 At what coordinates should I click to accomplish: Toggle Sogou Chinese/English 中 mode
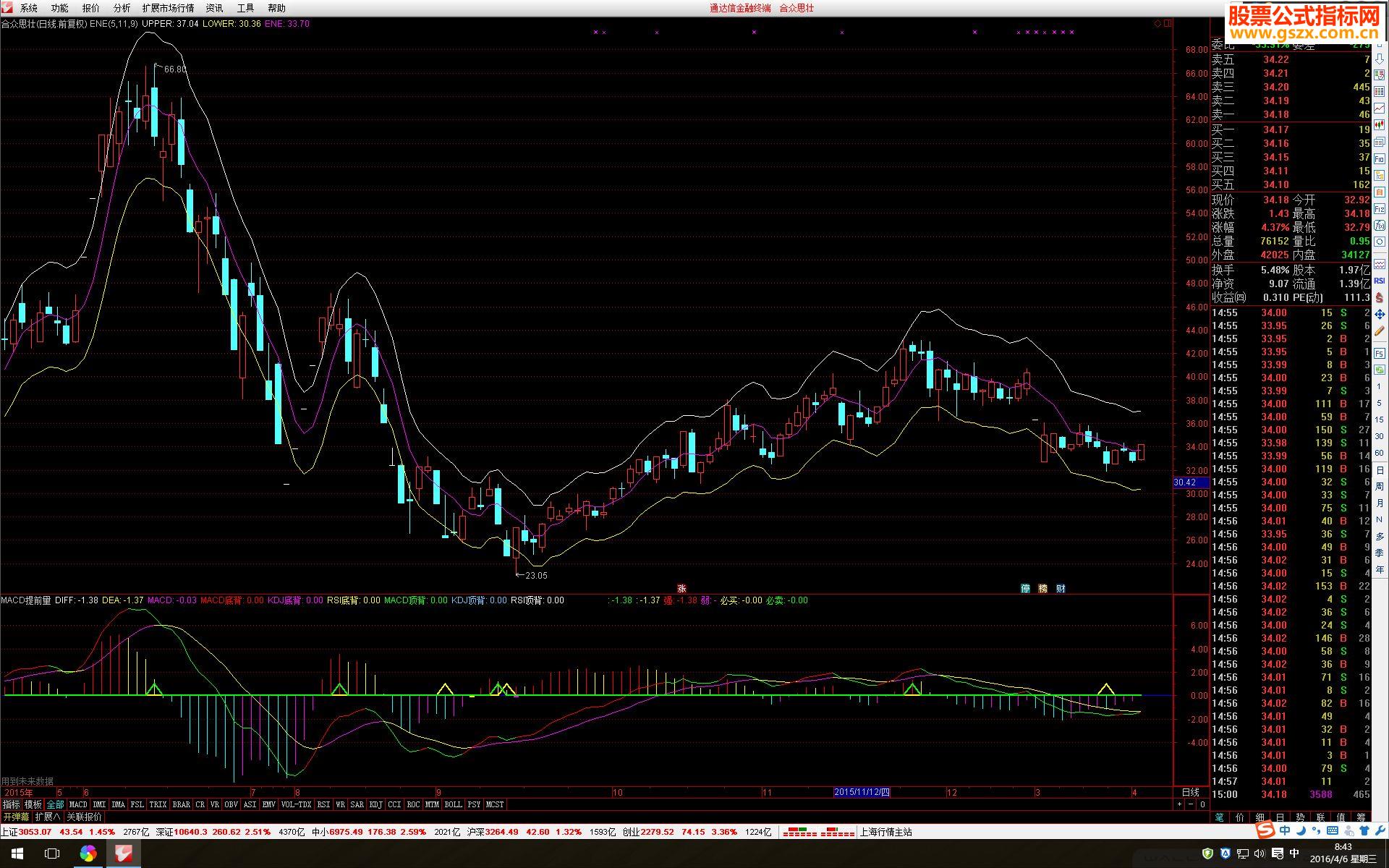point(1285,830)
